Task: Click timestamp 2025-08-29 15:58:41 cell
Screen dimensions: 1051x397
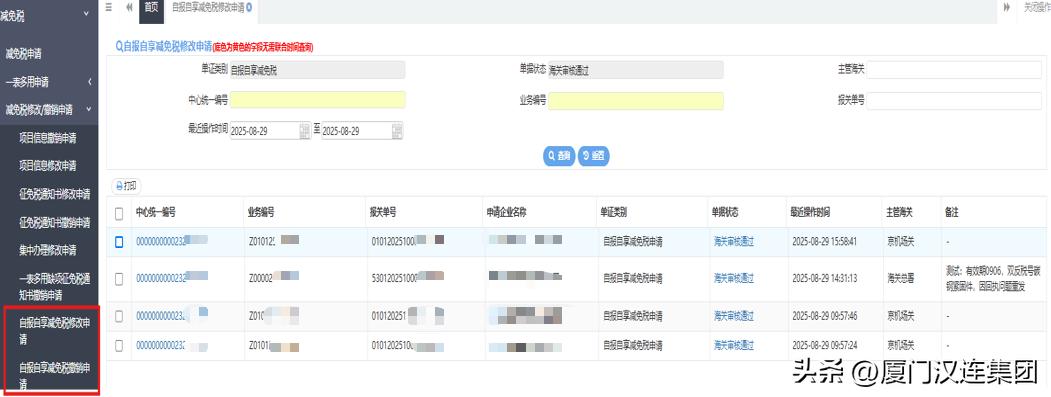Action: click(x=824, y=241)
